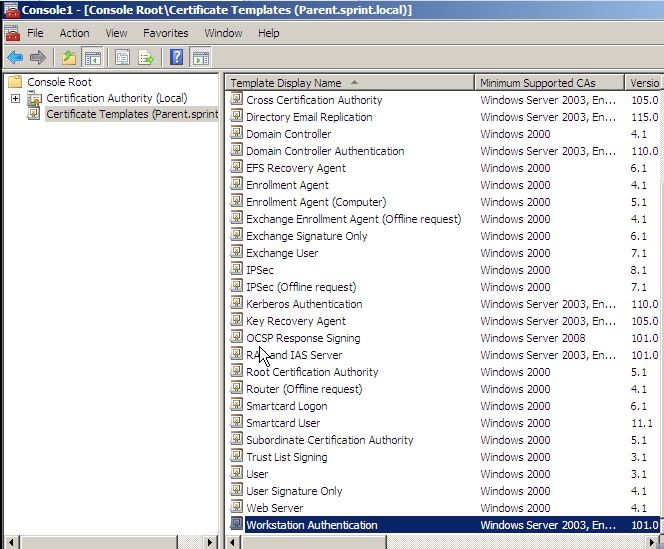The height and width of the screenshot is (549, 664).
Task: Open the Action menu
Action: [x=75, y=33]
